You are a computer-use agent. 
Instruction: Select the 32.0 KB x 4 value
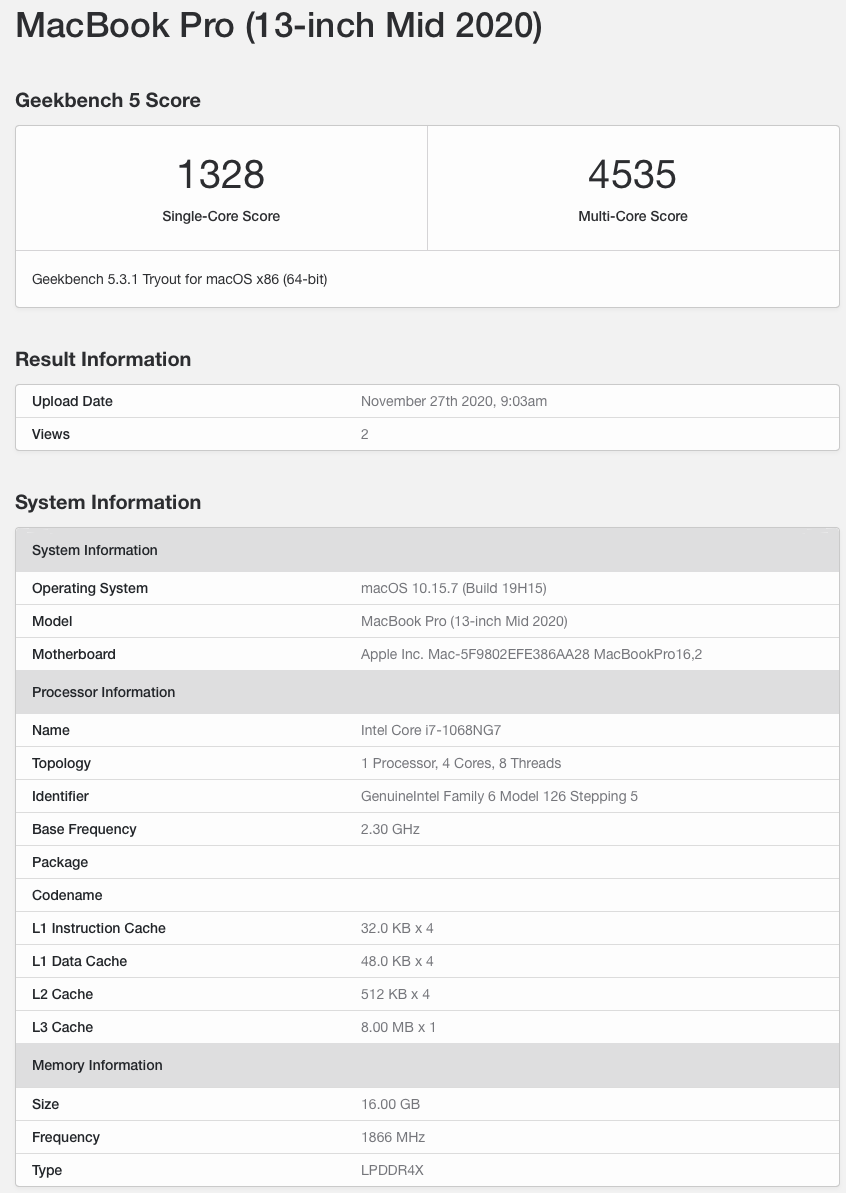point(397,928)
